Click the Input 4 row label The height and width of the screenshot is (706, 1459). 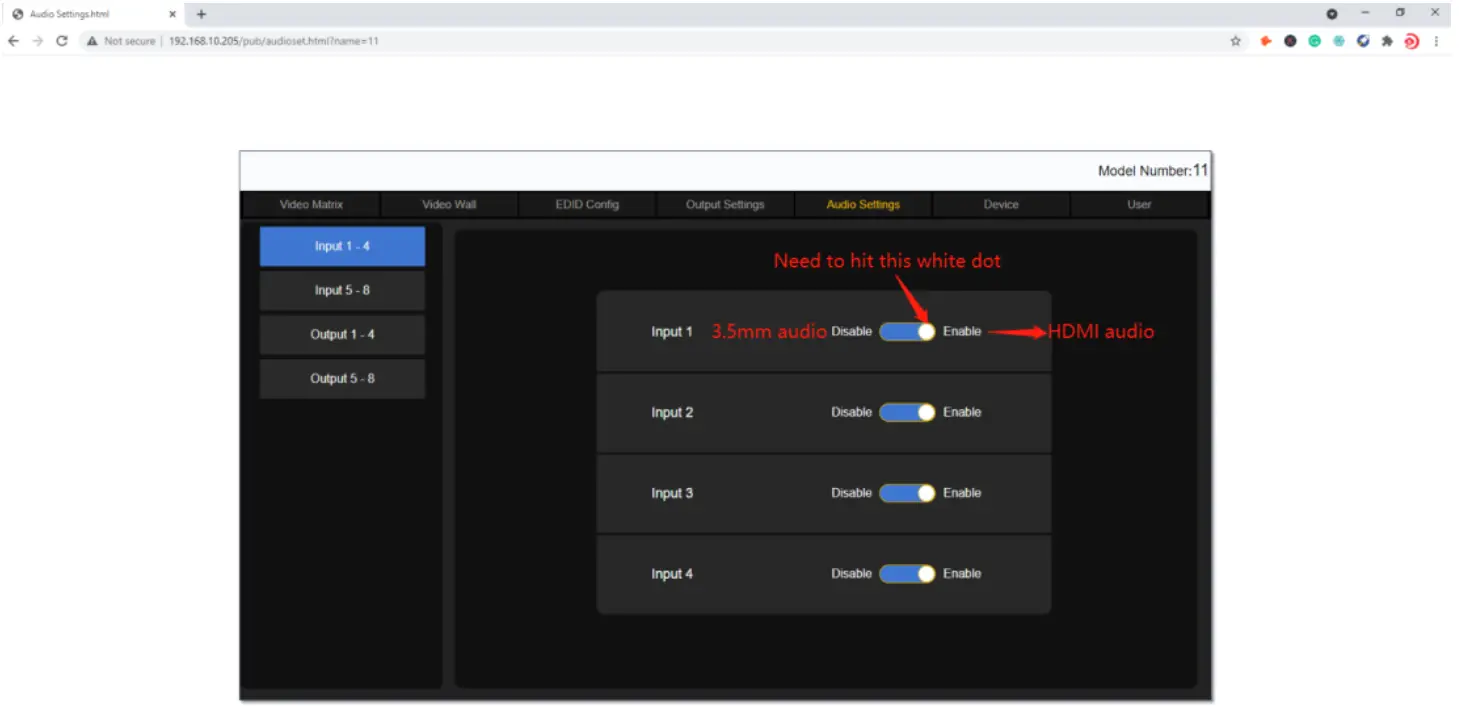pos(672,574)
